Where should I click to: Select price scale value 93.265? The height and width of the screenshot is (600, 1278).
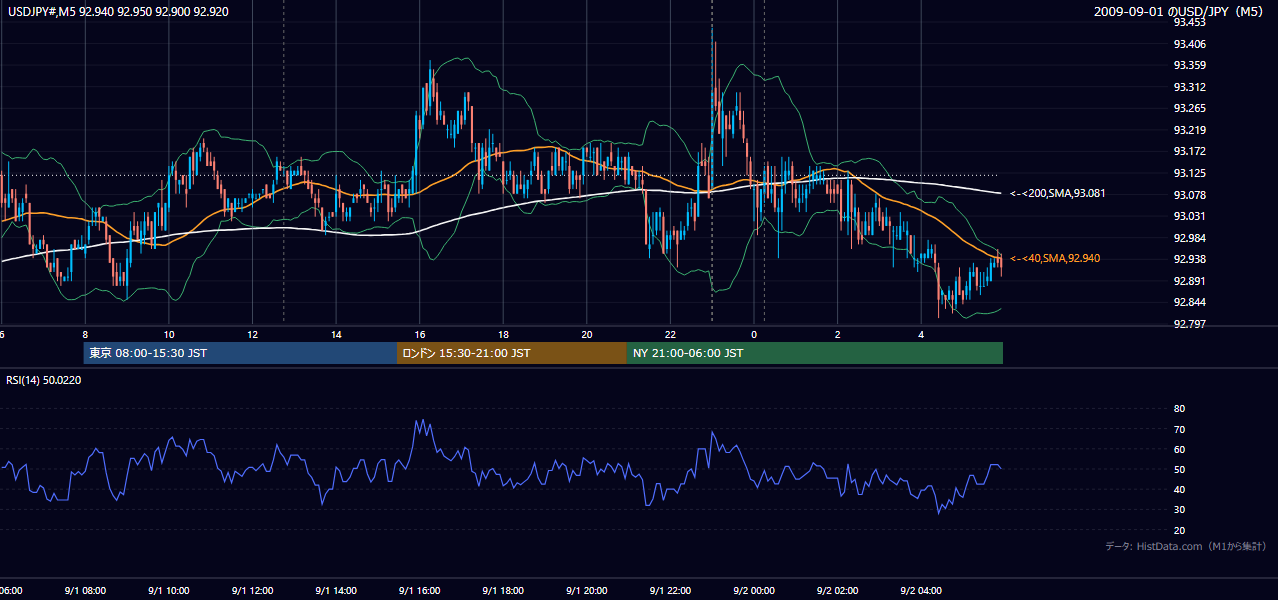coord(1189,108)
